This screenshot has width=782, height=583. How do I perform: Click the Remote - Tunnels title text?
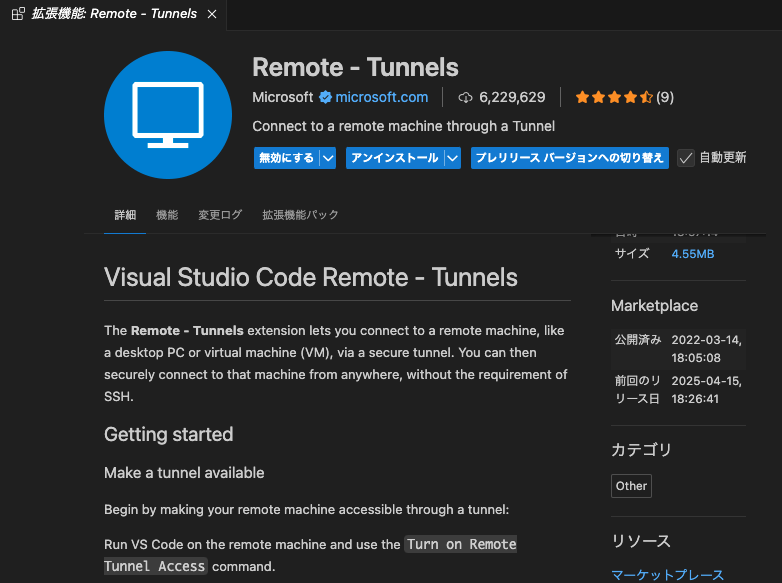pyautogui.click(x=355, y=67)
